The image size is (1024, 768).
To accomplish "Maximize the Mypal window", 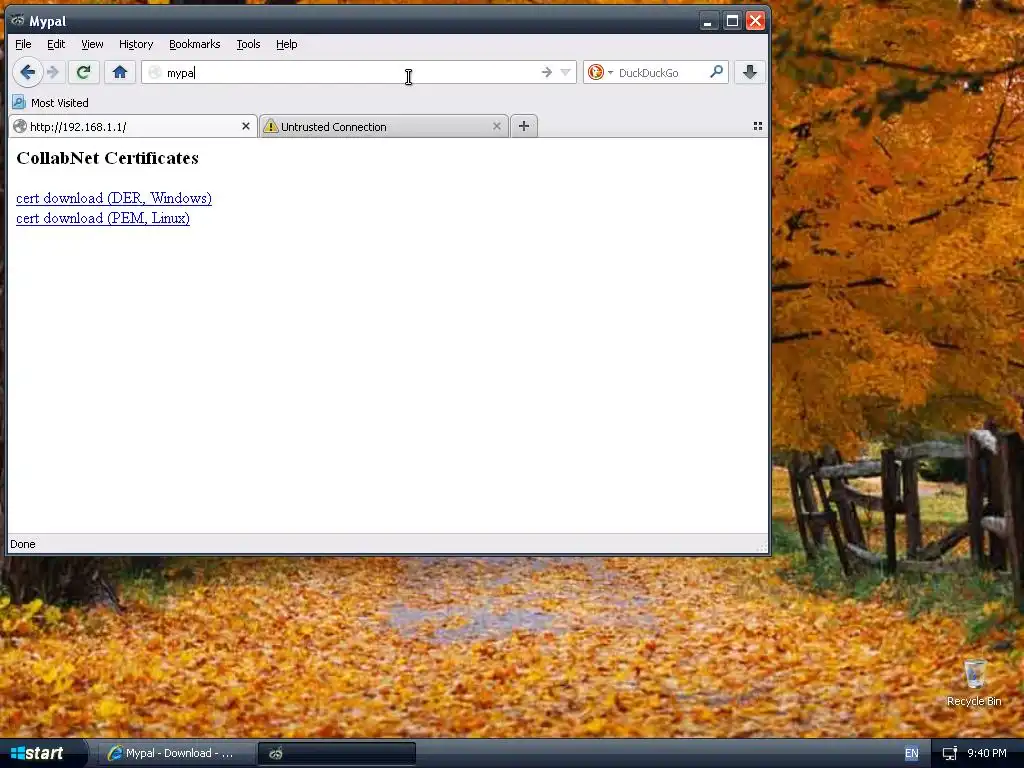I will pos(732,21).
